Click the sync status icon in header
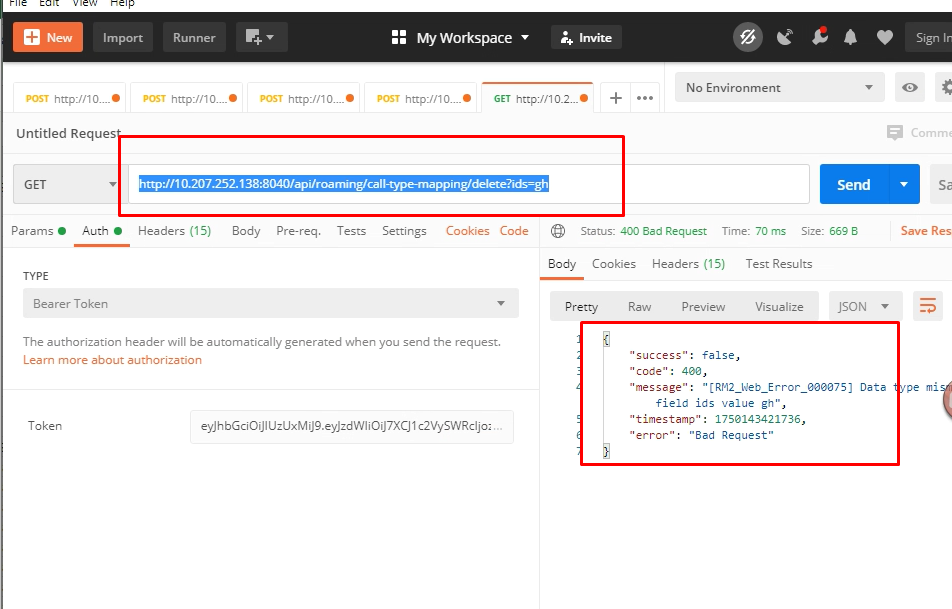Image resolution: width=952 pixels, height=609 pixels. click(x=747, y=38)
